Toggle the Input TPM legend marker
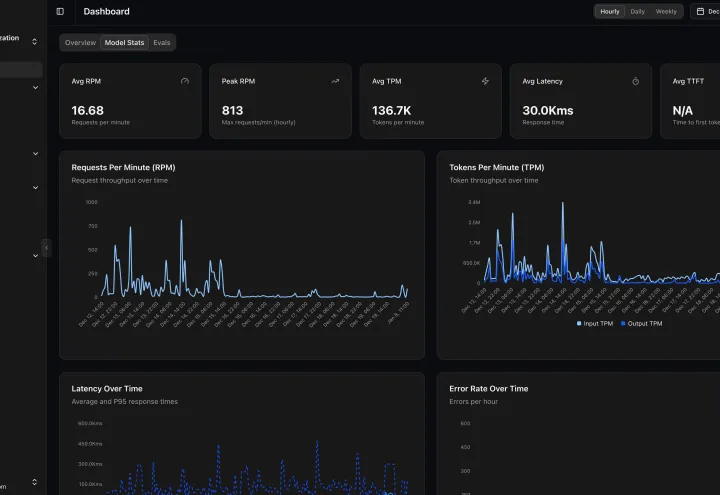Screen dimensions: 720x495 pyautogui.click(x=579, y=323)
